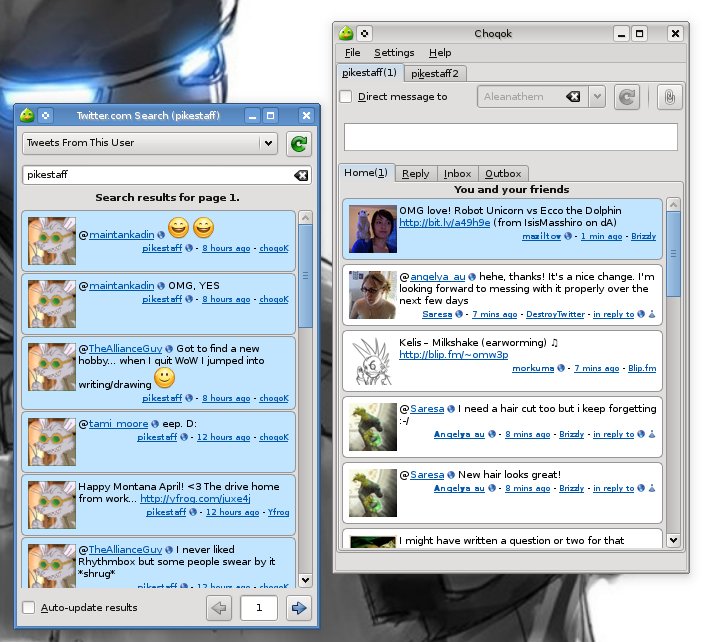Click the reload friends list icon

point(627,97)
